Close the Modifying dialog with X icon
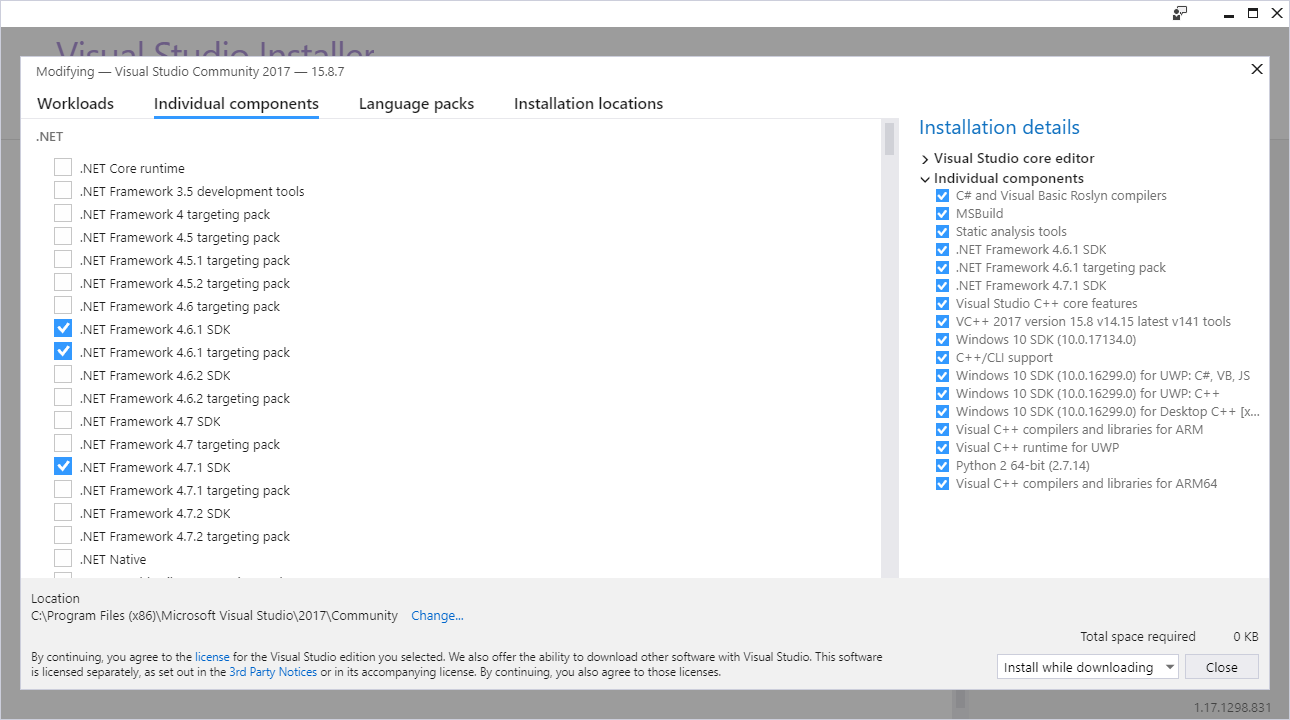The height and width of the screenshot is (720, 1290). coord(1257,69)
